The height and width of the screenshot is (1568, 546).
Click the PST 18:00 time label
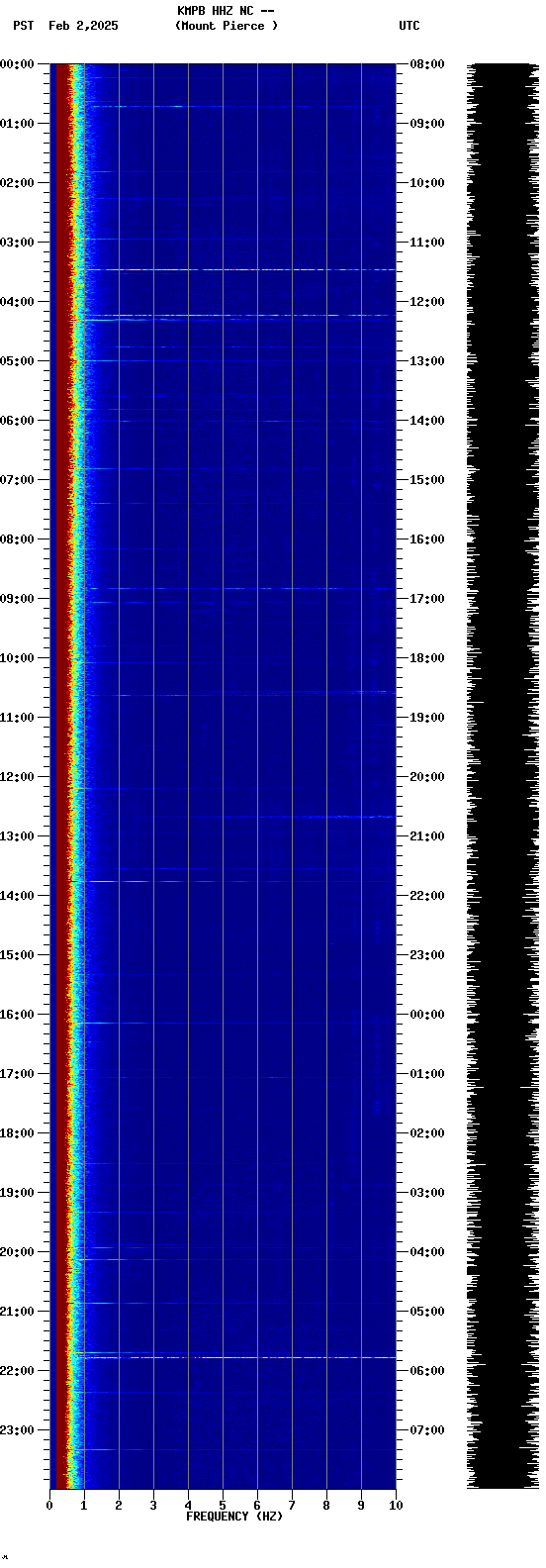(x=17, y=1133)
